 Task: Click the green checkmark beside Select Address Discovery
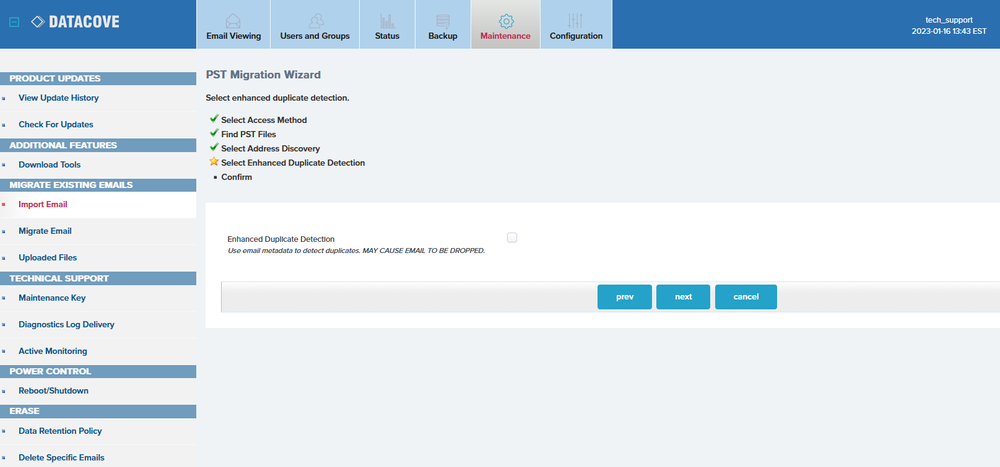point(214,147)
